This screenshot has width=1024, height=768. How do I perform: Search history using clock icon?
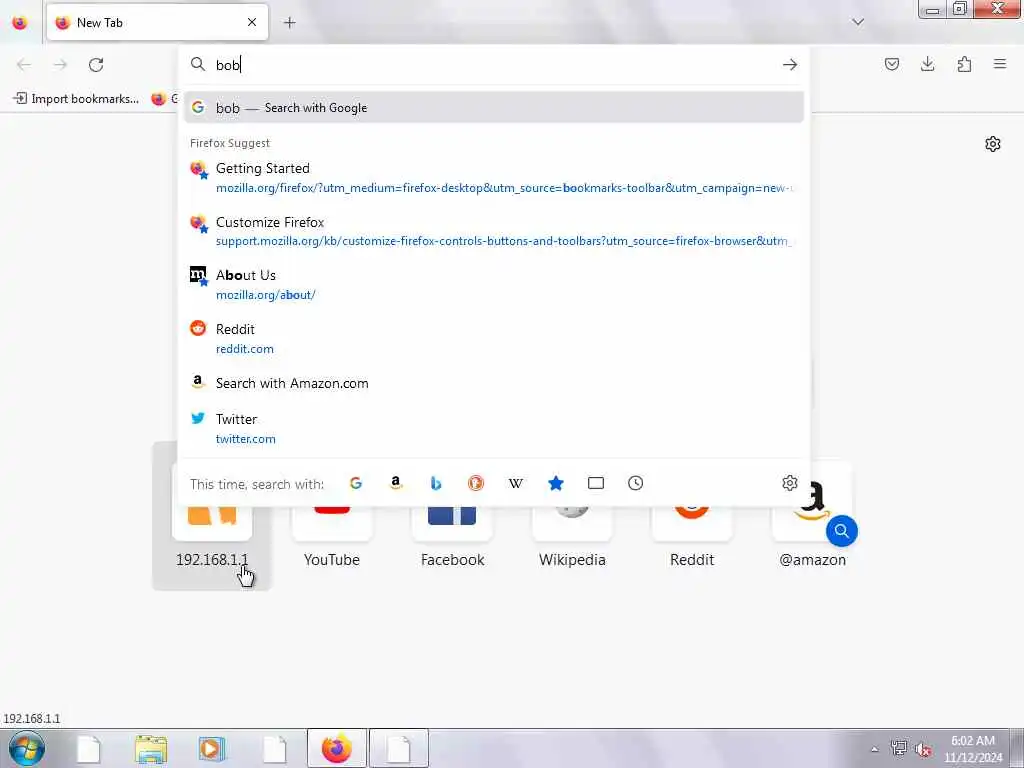click(635, 483)
